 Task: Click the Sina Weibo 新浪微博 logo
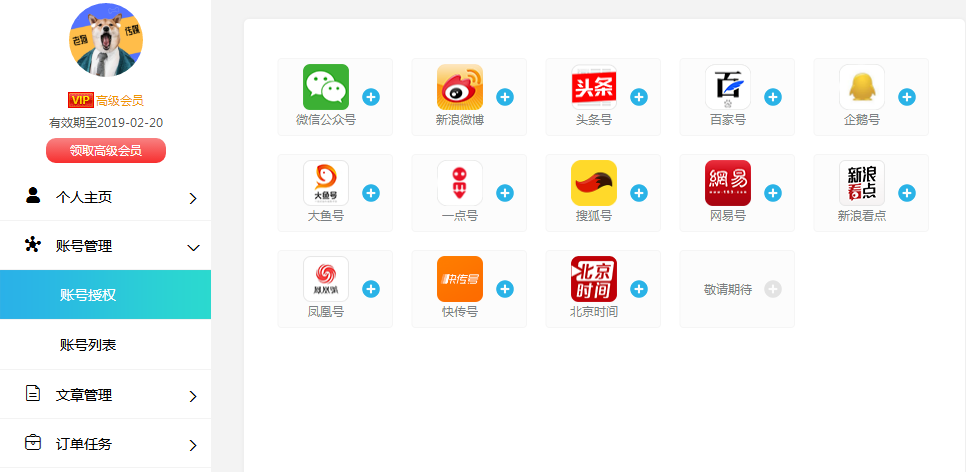[460, 87]
